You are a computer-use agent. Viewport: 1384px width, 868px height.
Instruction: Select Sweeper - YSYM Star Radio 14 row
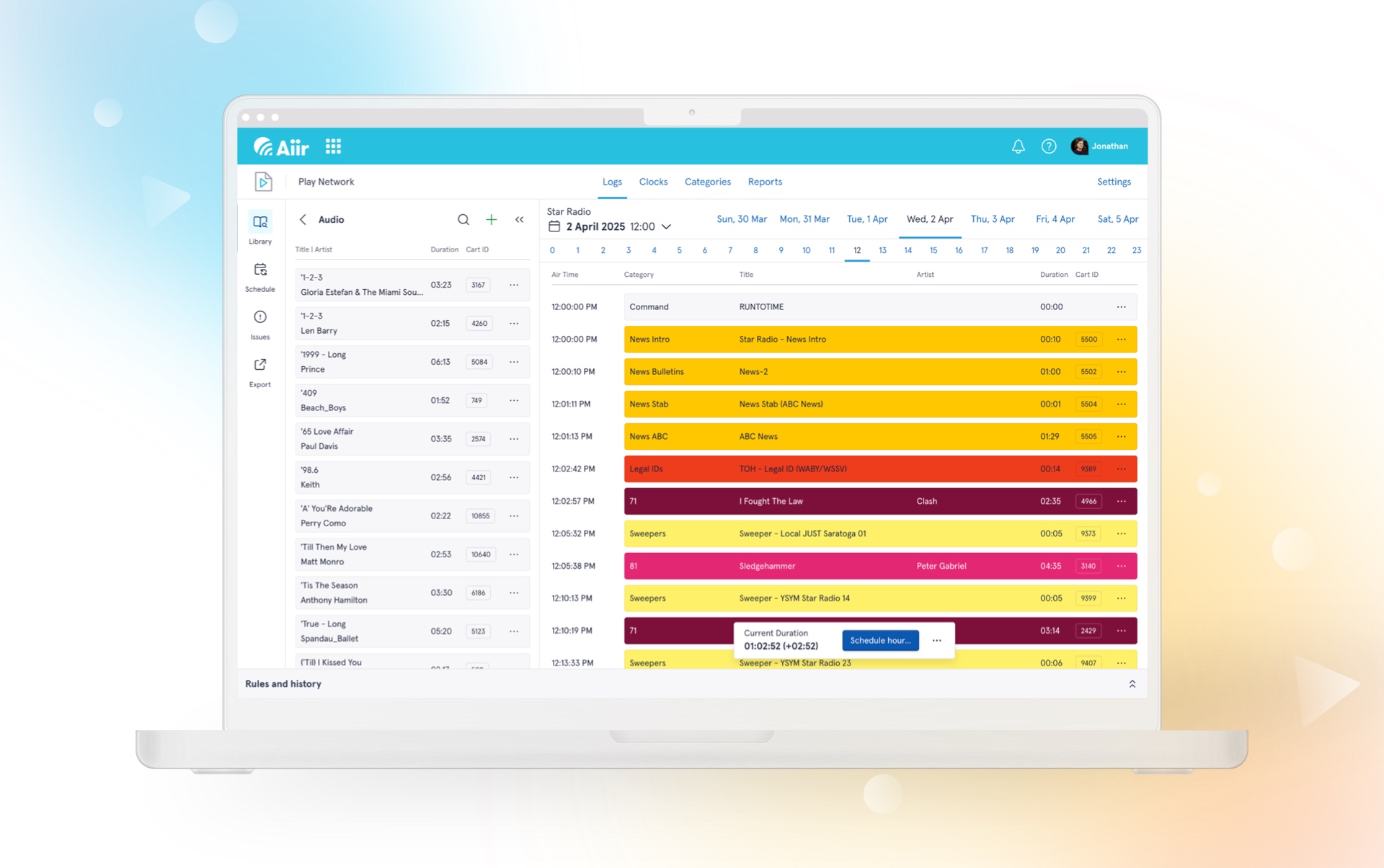[880, 598]
